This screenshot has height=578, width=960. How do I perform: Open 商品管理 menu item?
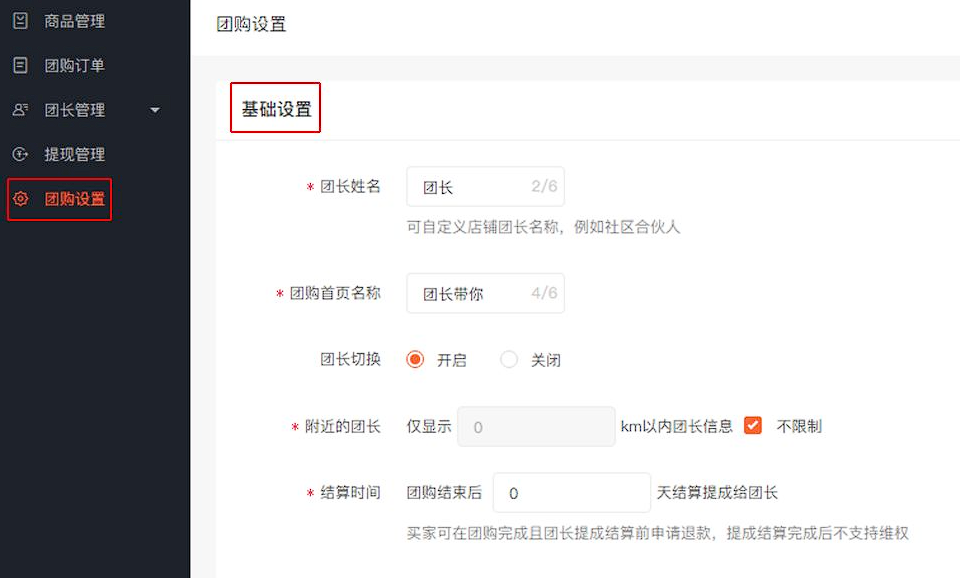click(74, 21)
